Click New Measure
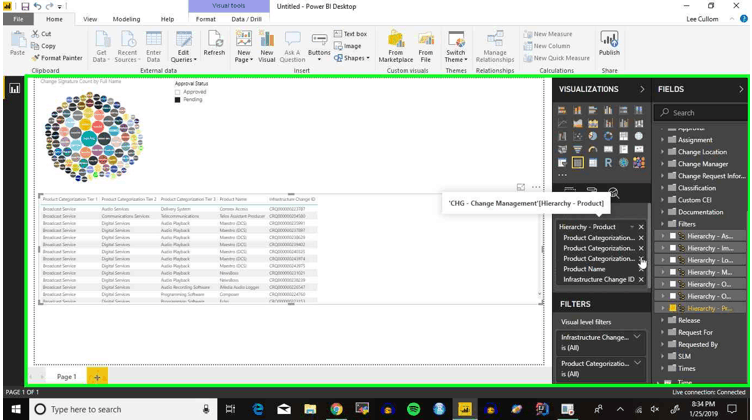Viewport: 752px width, 420px height. [548, 34]
